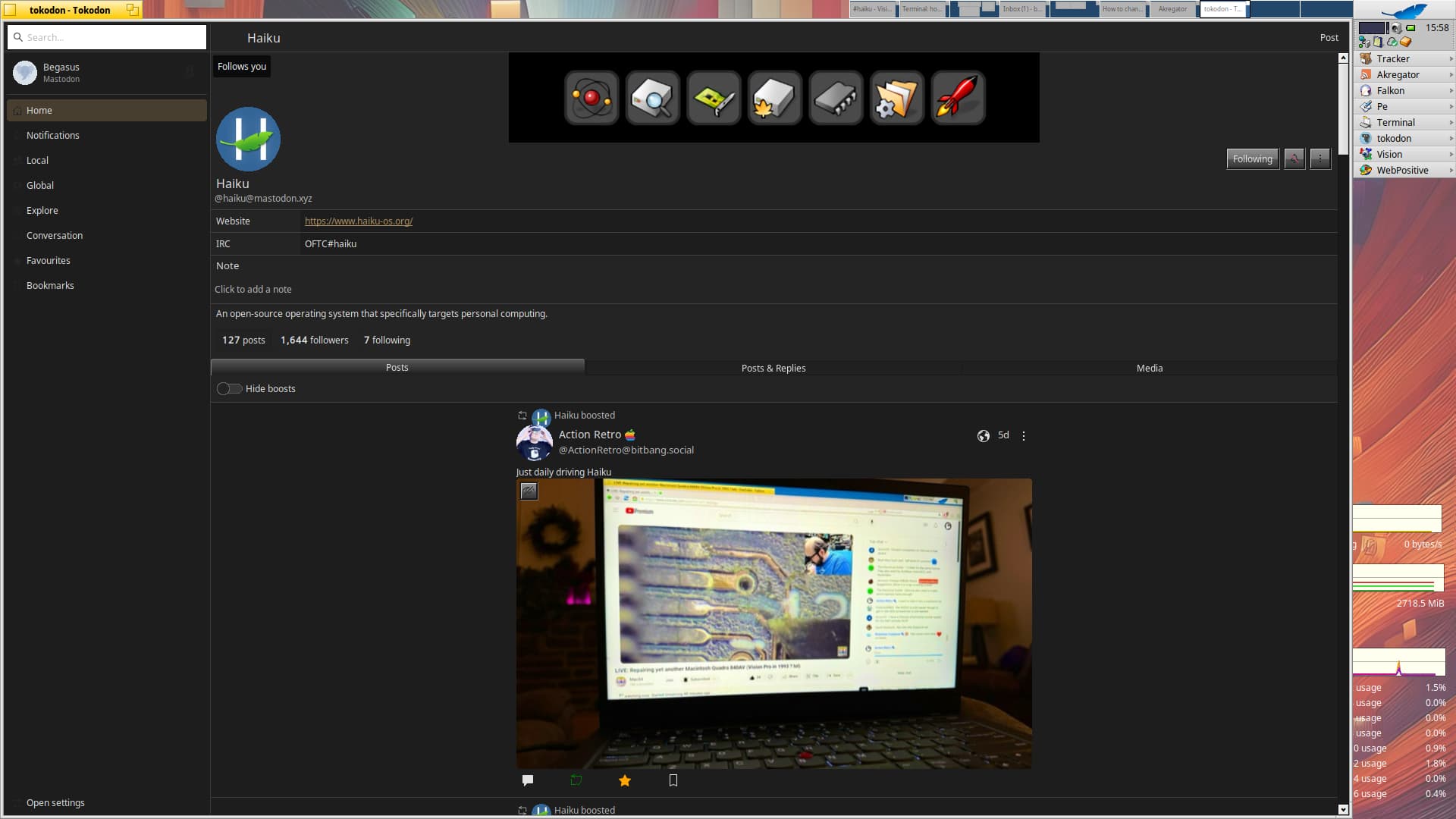Expand the Akregator entry in Deskbar
This screenshot has width=1456, height=819.
point(1451,74)
